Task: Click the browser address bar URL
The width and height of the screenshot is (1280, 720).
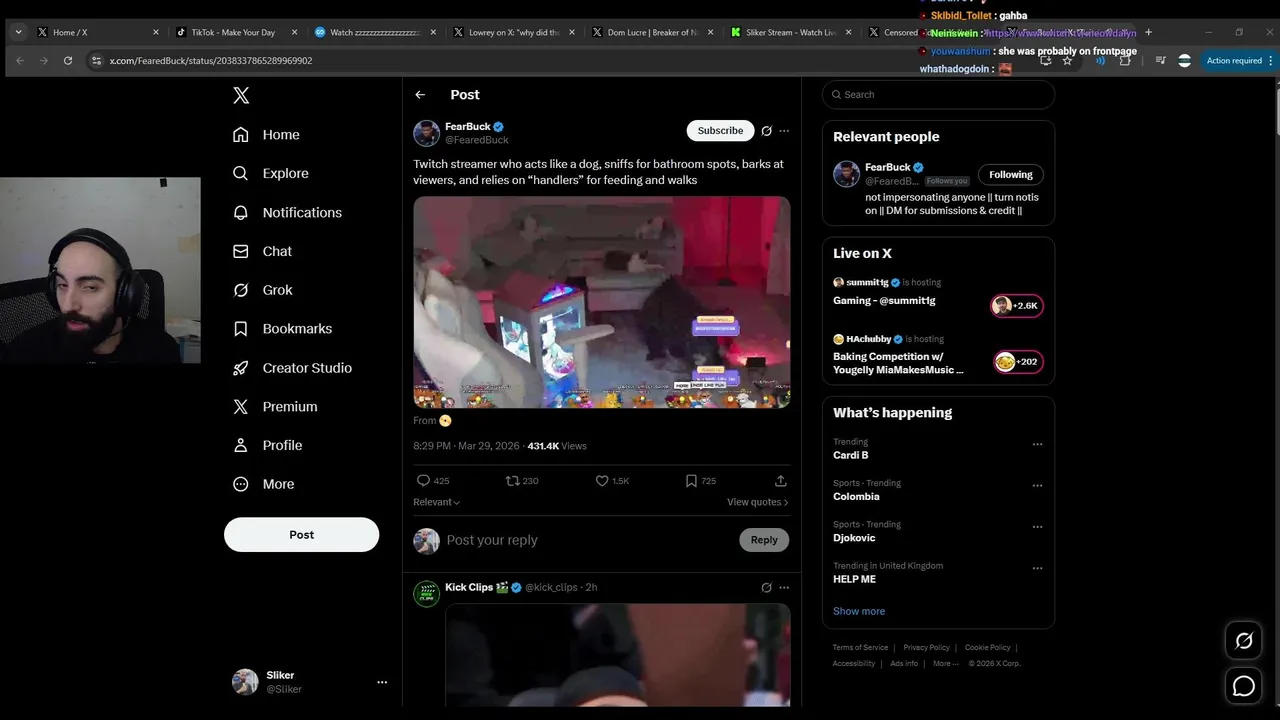Action: [x=211, y=61]
